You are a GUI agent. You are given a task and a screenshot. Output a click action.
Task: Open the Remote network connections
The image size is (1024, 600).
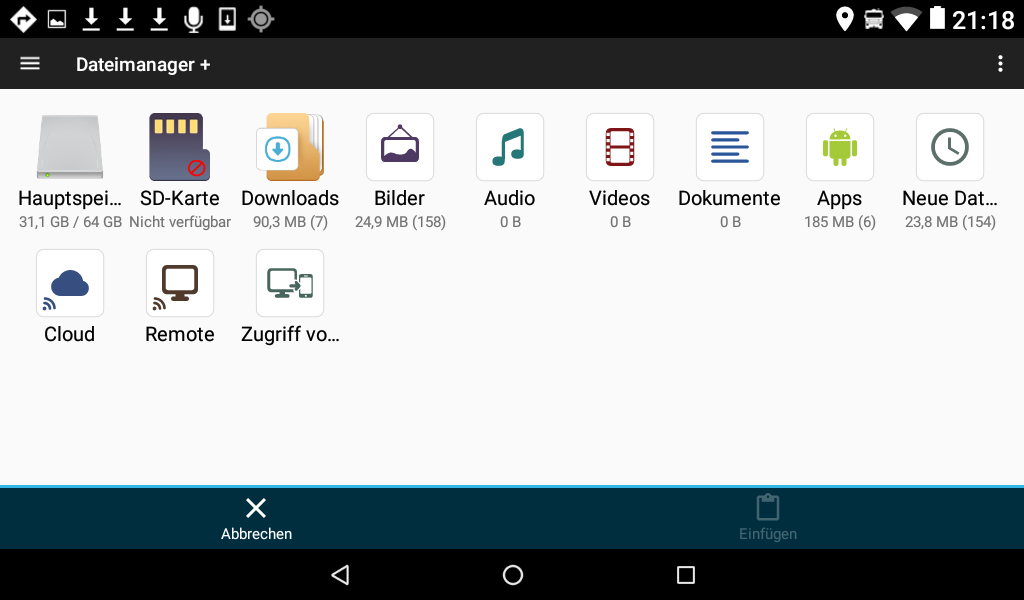pyautogui.click(x=180, y=284)
